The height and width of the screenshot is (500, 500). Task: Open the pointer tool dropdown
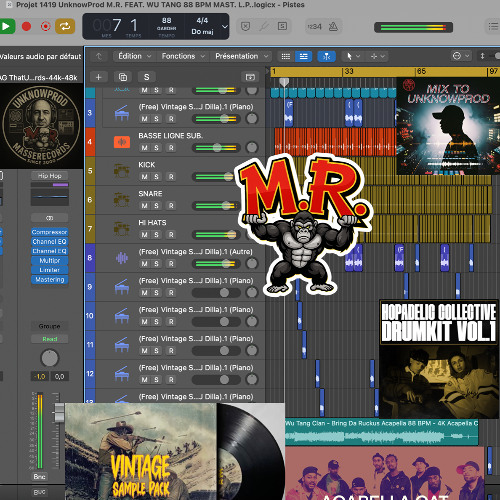(353, 56)
